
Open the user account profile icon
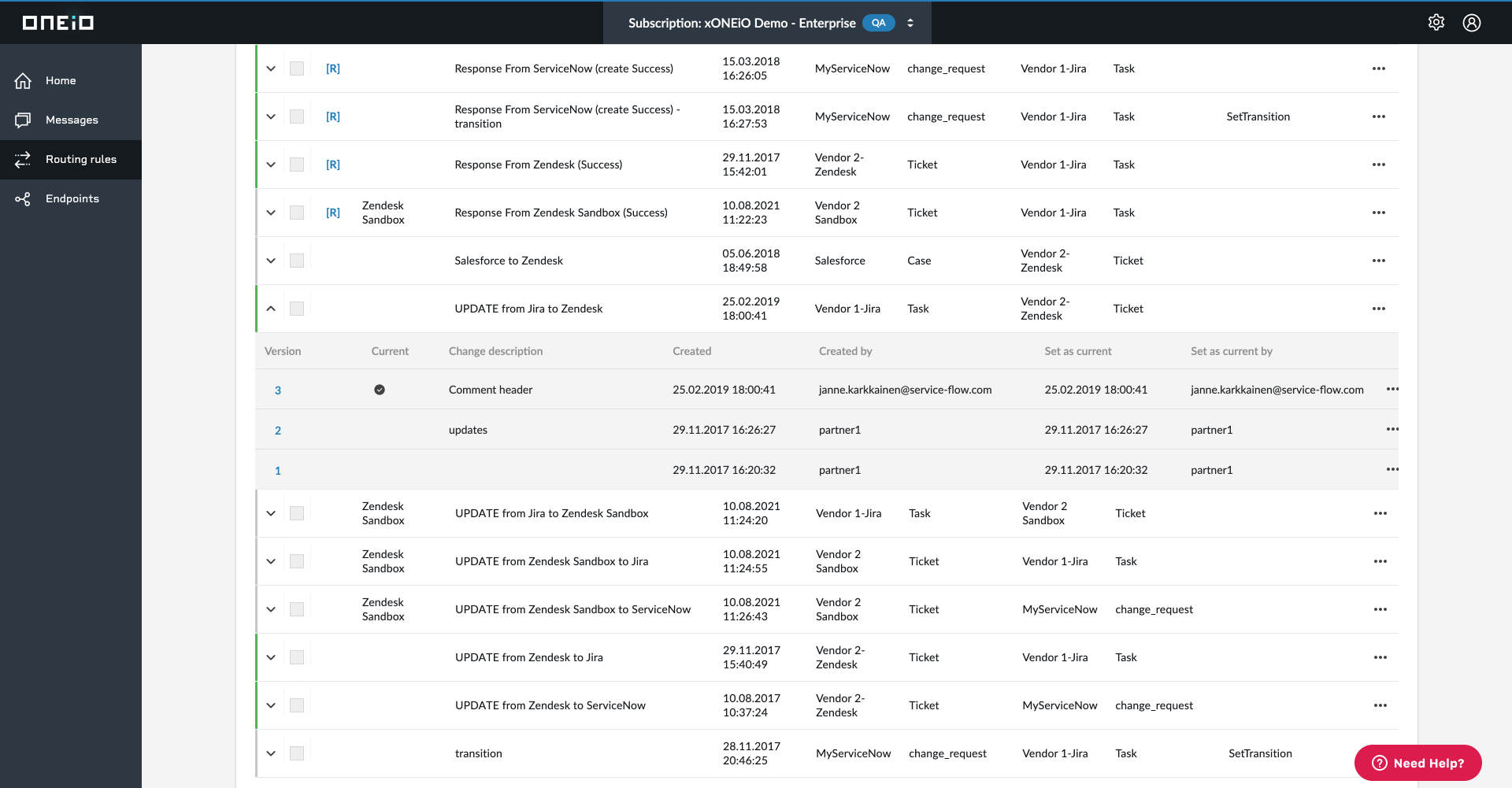coord(1472,22)
